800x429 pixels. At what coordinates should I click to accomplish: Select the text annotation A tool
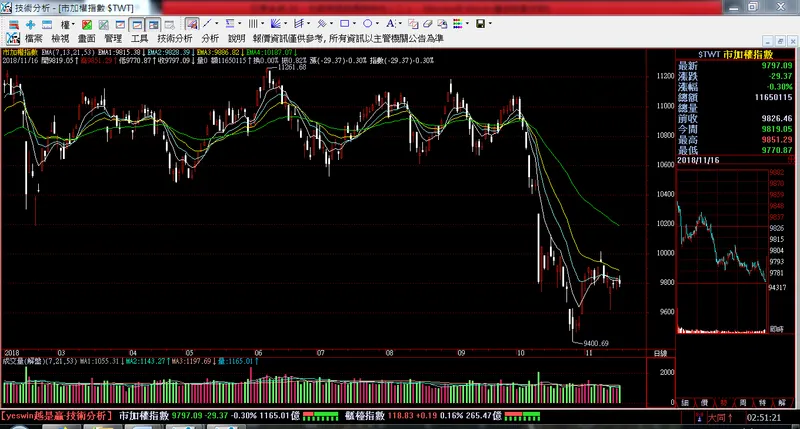[390, 23]
